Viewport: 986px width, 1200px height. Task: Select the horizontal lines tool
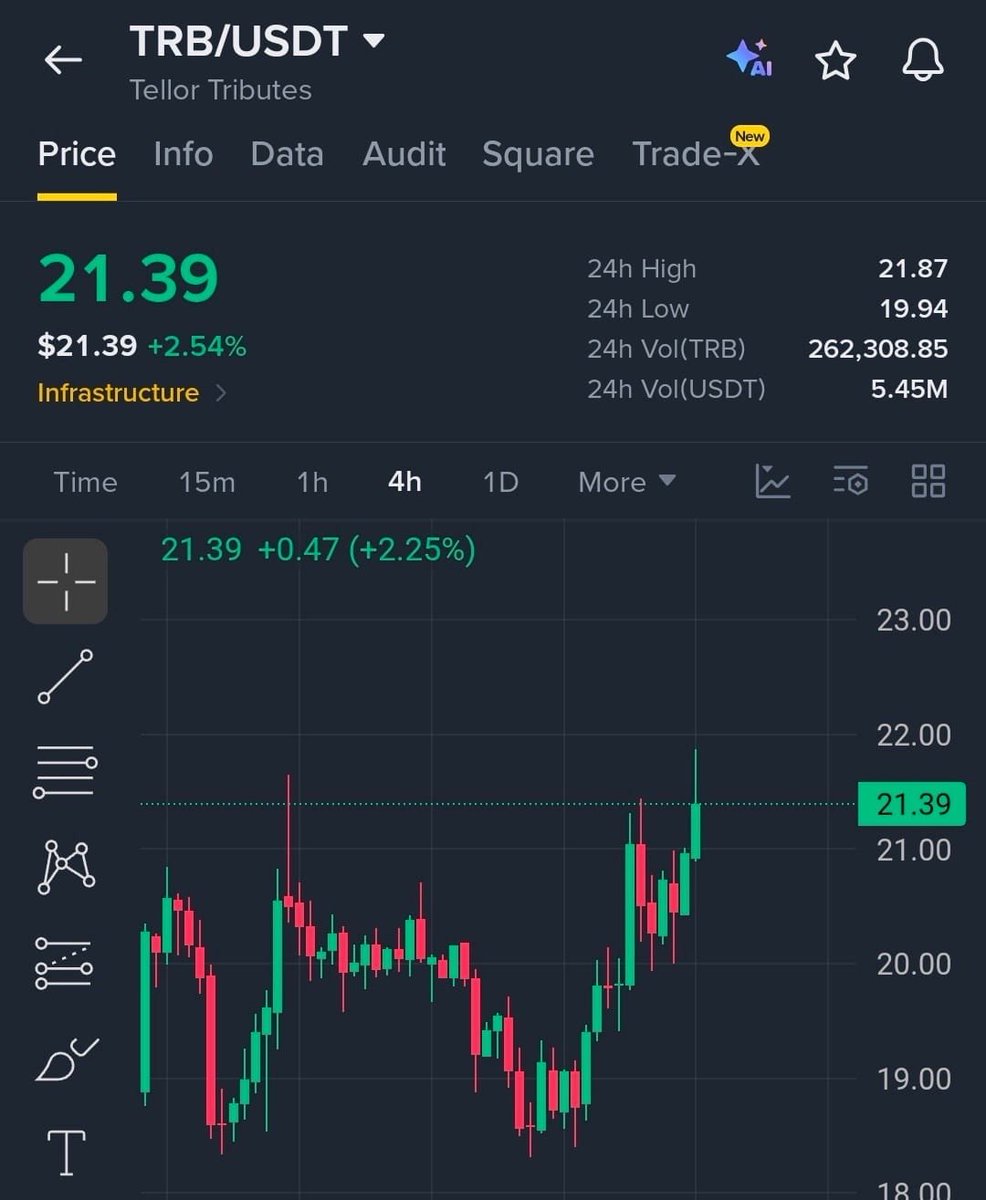click(66, 772)
